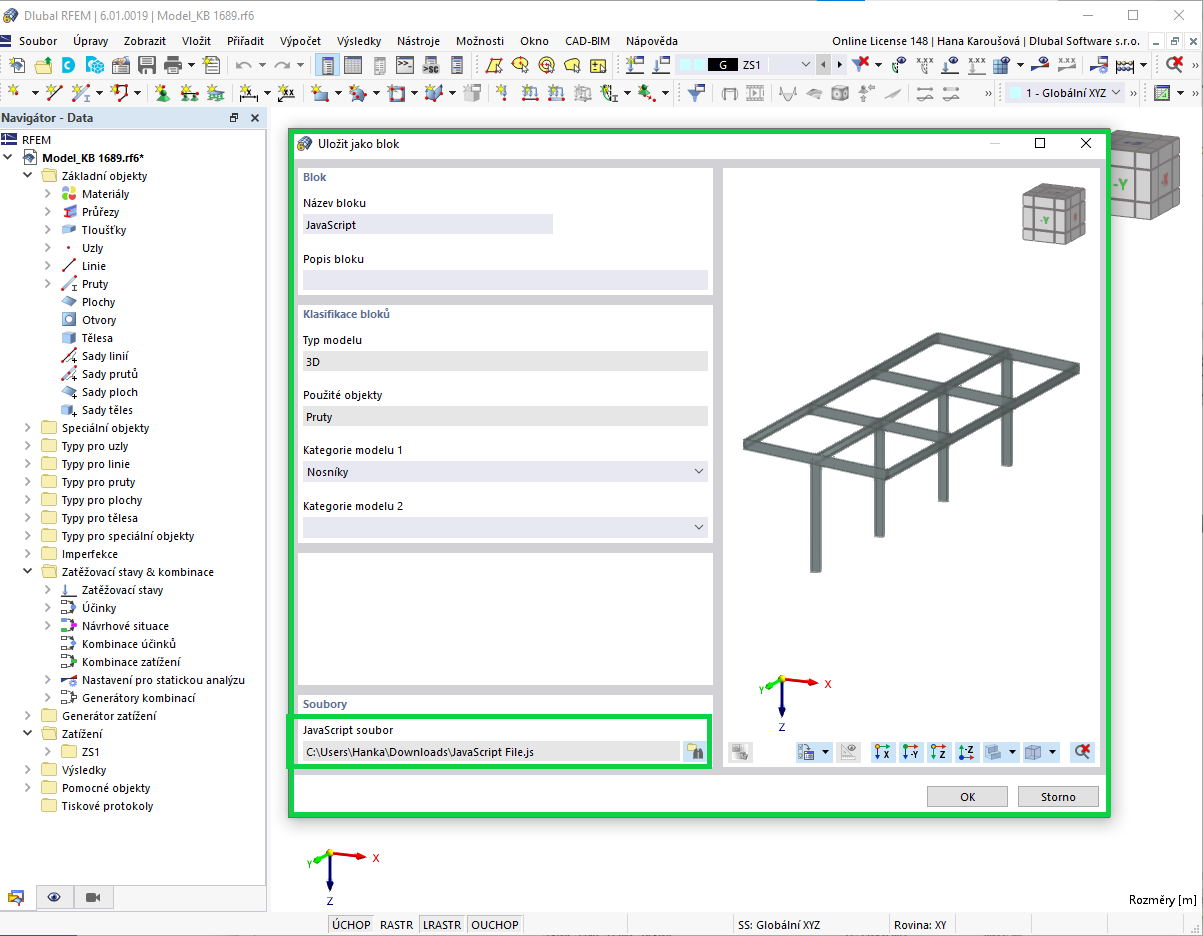
Task: Click the new line tool icon
Action: [x=53, y=92]
